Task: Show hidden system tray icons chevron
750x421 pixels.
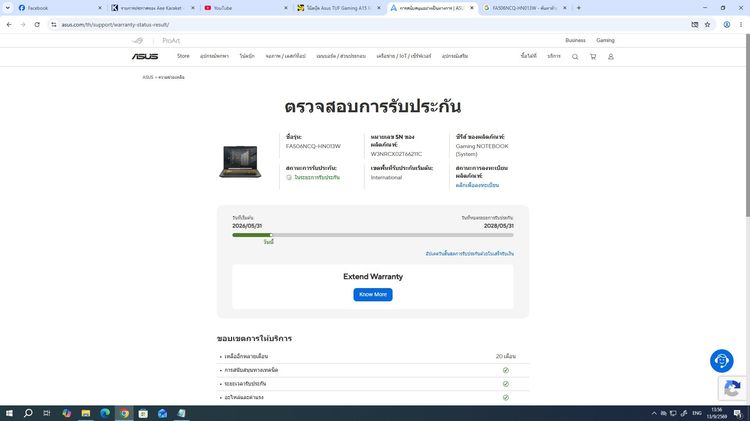Action: (654, 413)
